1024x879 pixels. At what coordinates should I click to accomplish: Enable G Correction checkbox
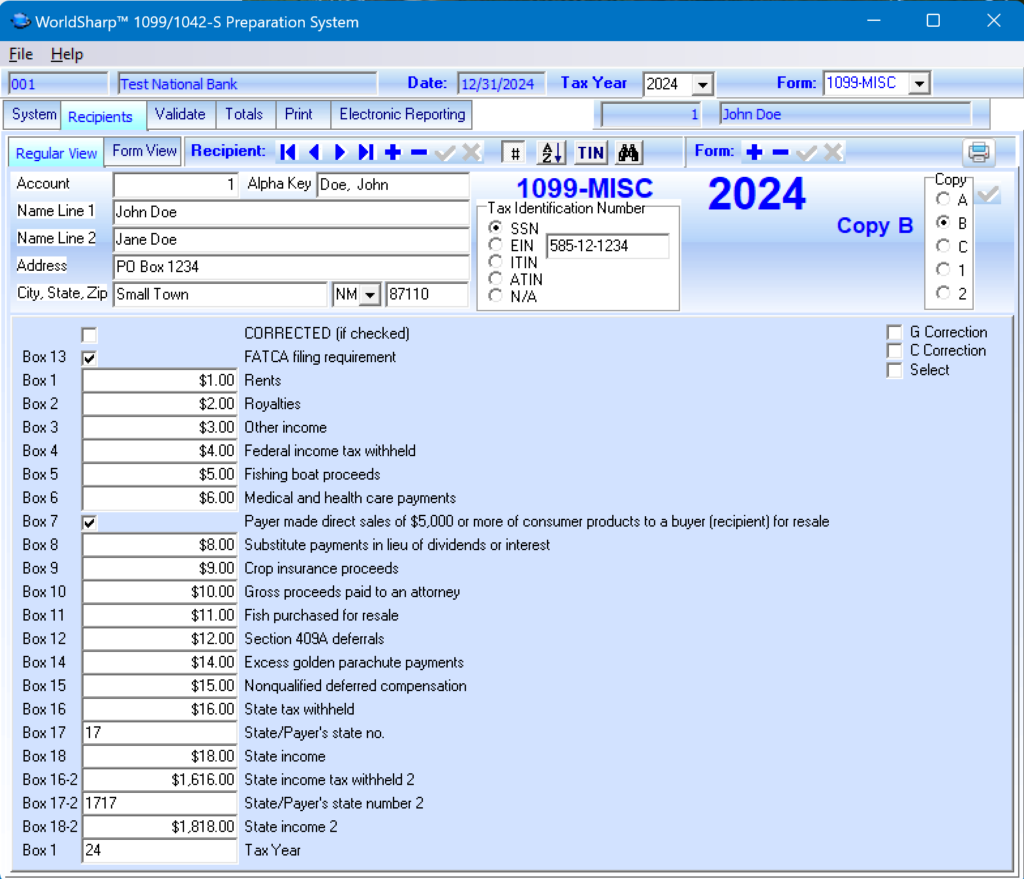click(x=894, y=332)
